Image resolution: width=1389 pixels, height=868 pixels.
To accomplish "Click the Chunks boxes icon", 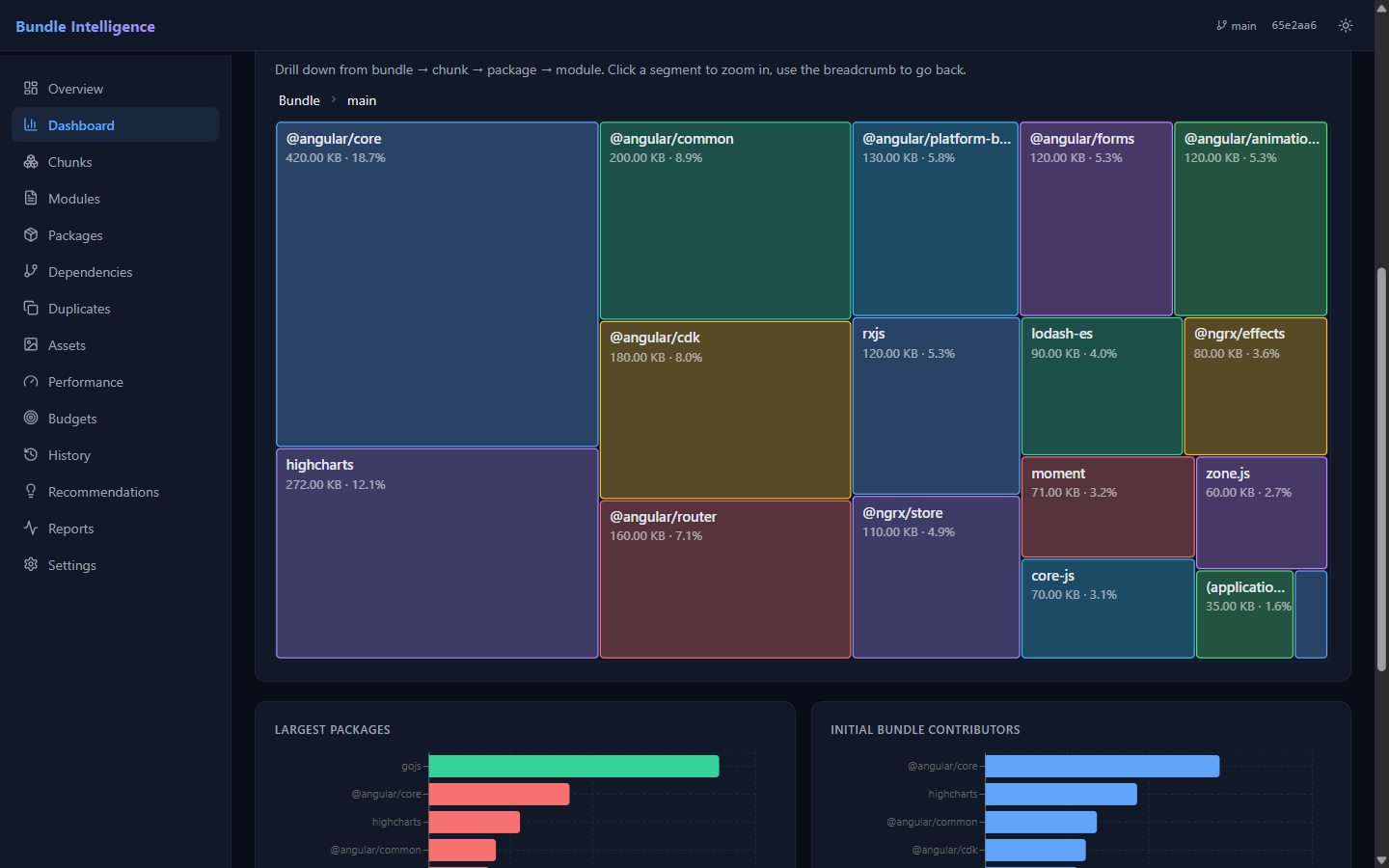I will coord(31,161).
